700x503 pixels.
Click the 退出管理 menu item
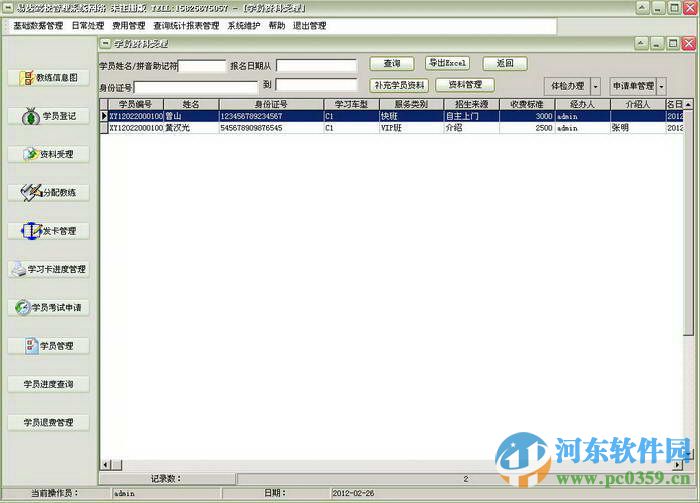[309, 26]
